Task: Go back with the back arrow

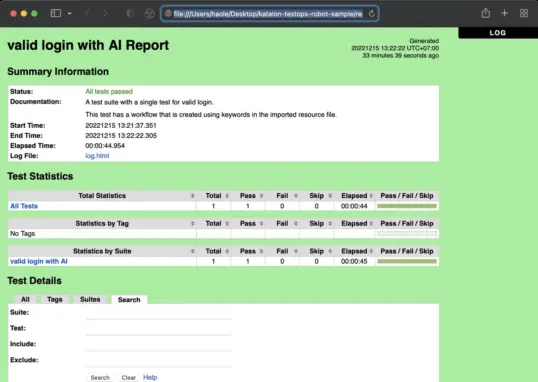Action: click(87, 13)
